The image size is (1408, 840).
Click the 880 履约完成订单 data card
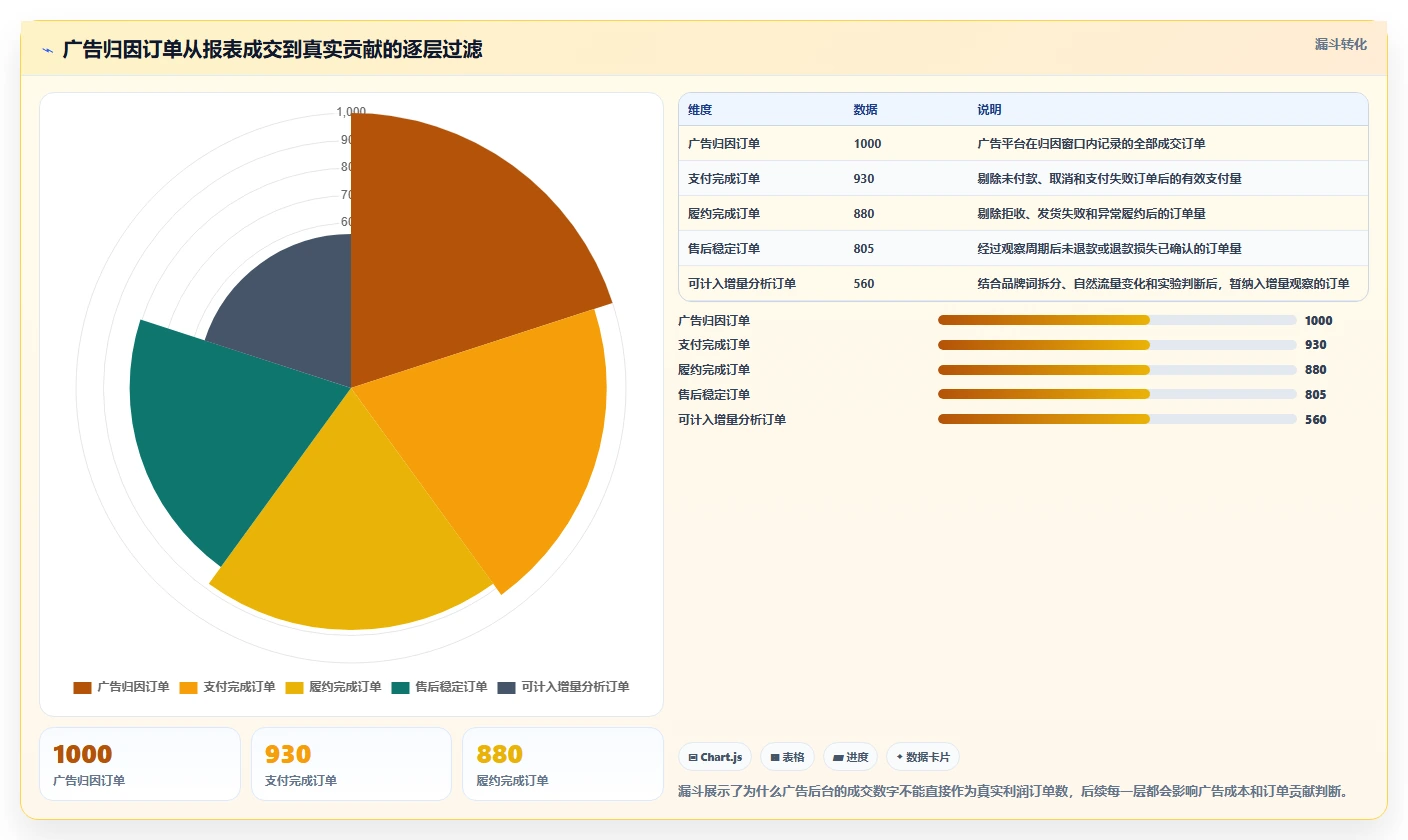click(x=563, y=764)
